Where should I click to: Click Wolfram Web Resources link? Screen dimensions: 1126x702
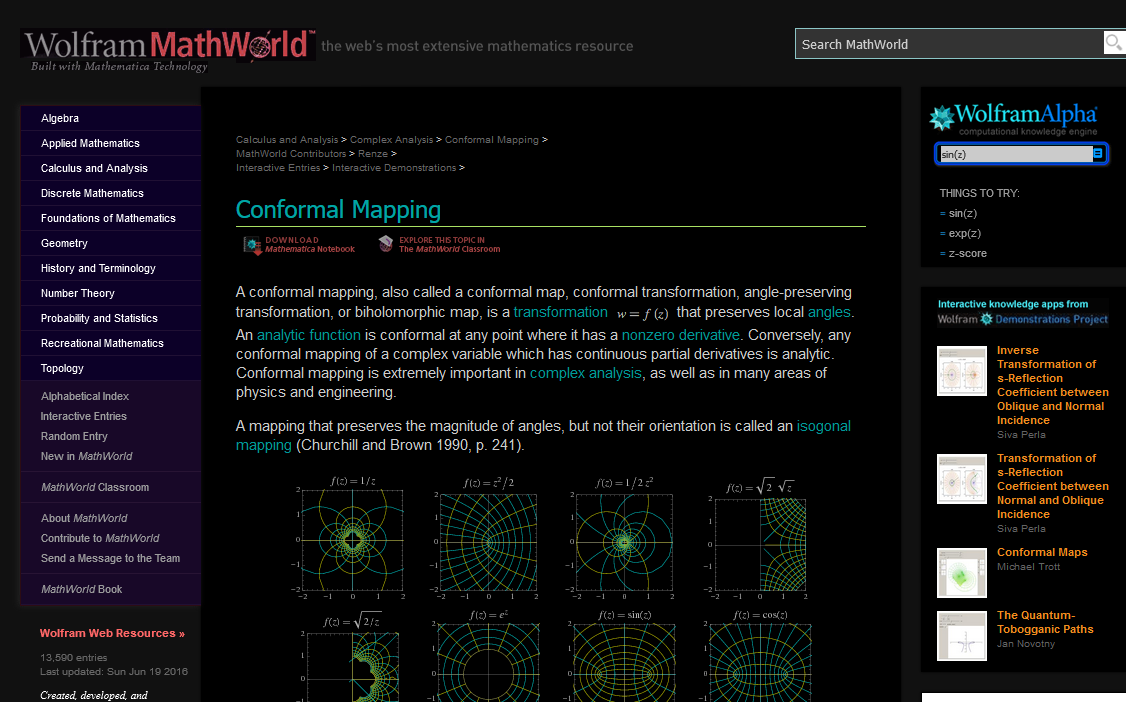coord(112,633)
